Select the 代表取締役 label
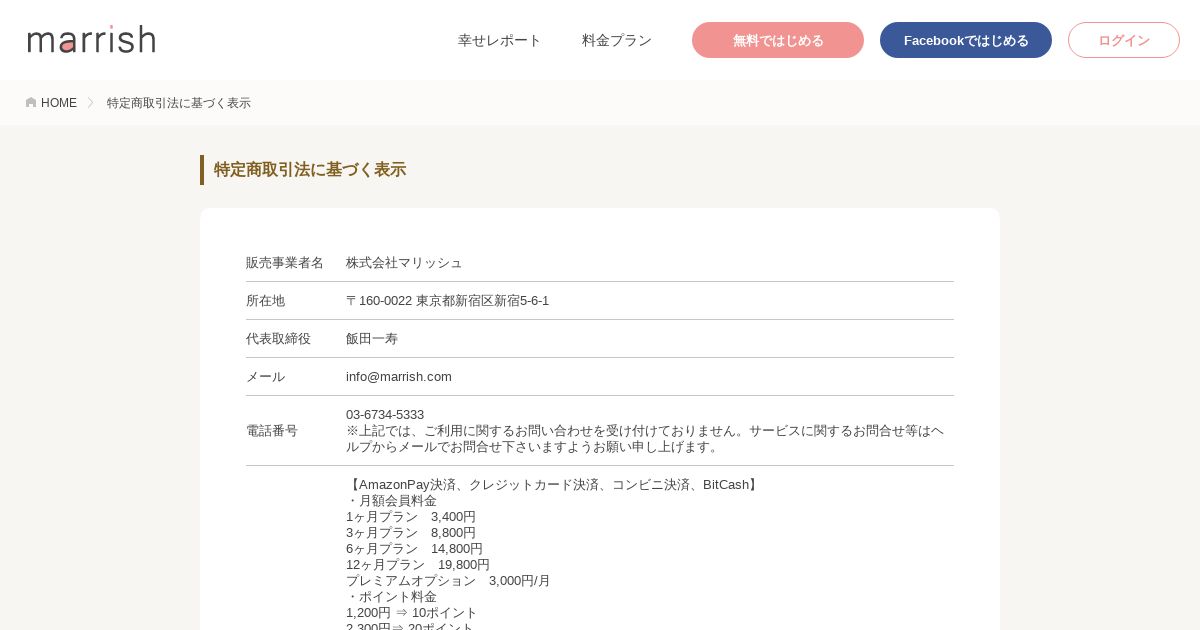This screenshot has width=1200, height=630. [278, 339]
